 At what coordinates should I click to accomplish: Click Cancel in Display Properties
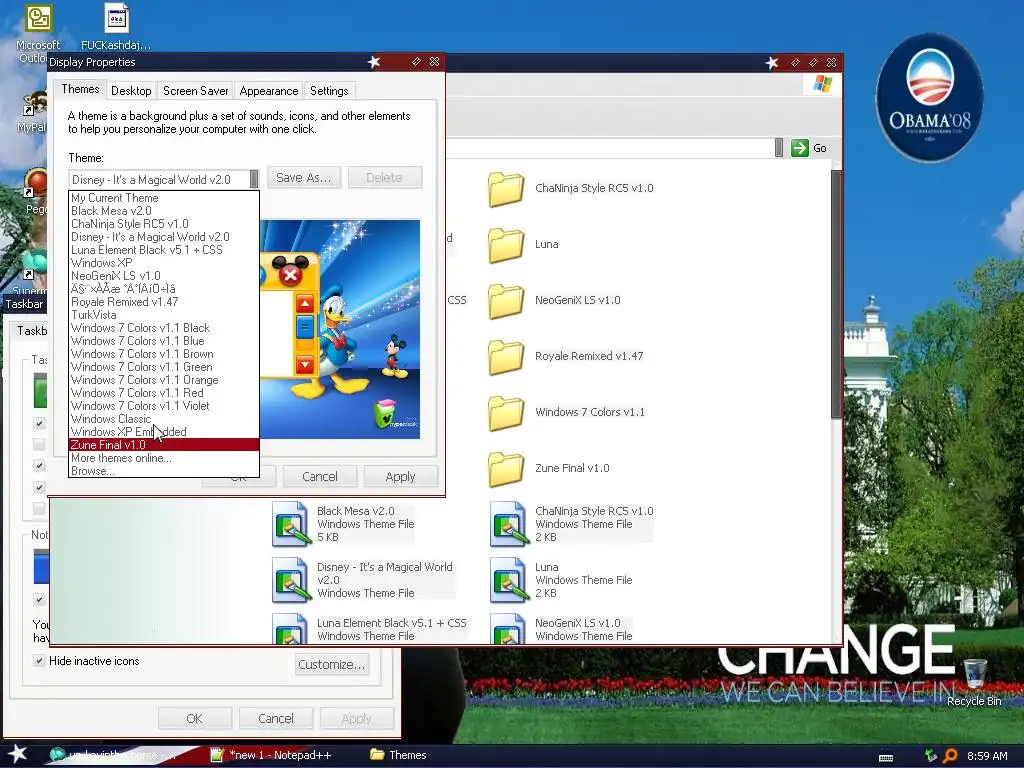pos(320,477)
